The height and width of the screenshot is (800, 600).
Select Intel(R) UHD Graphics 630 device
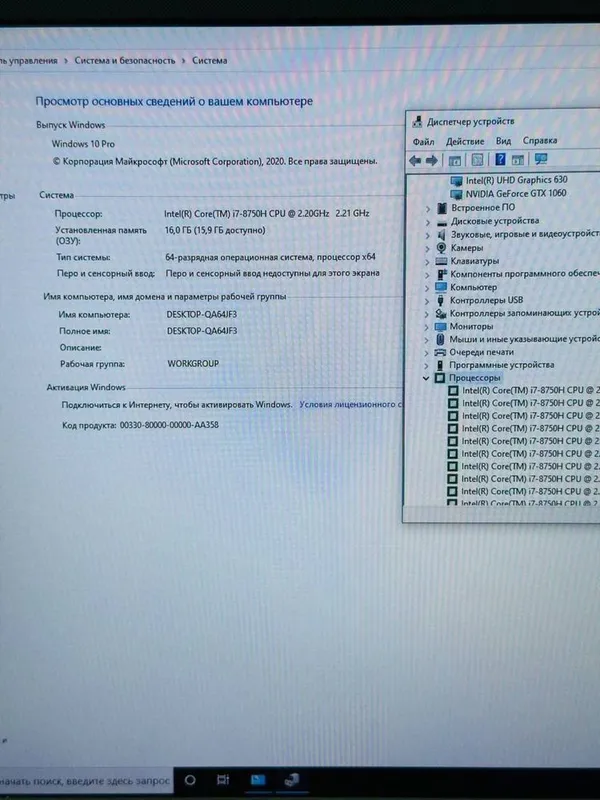pos(516,180)
